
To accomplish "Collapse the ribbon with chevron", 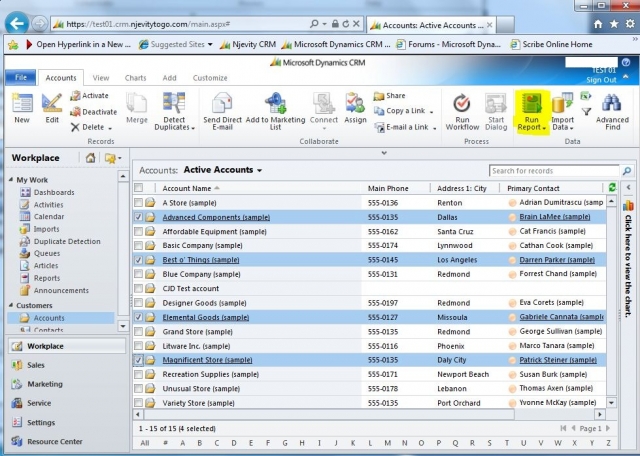I will click(626, 77).
